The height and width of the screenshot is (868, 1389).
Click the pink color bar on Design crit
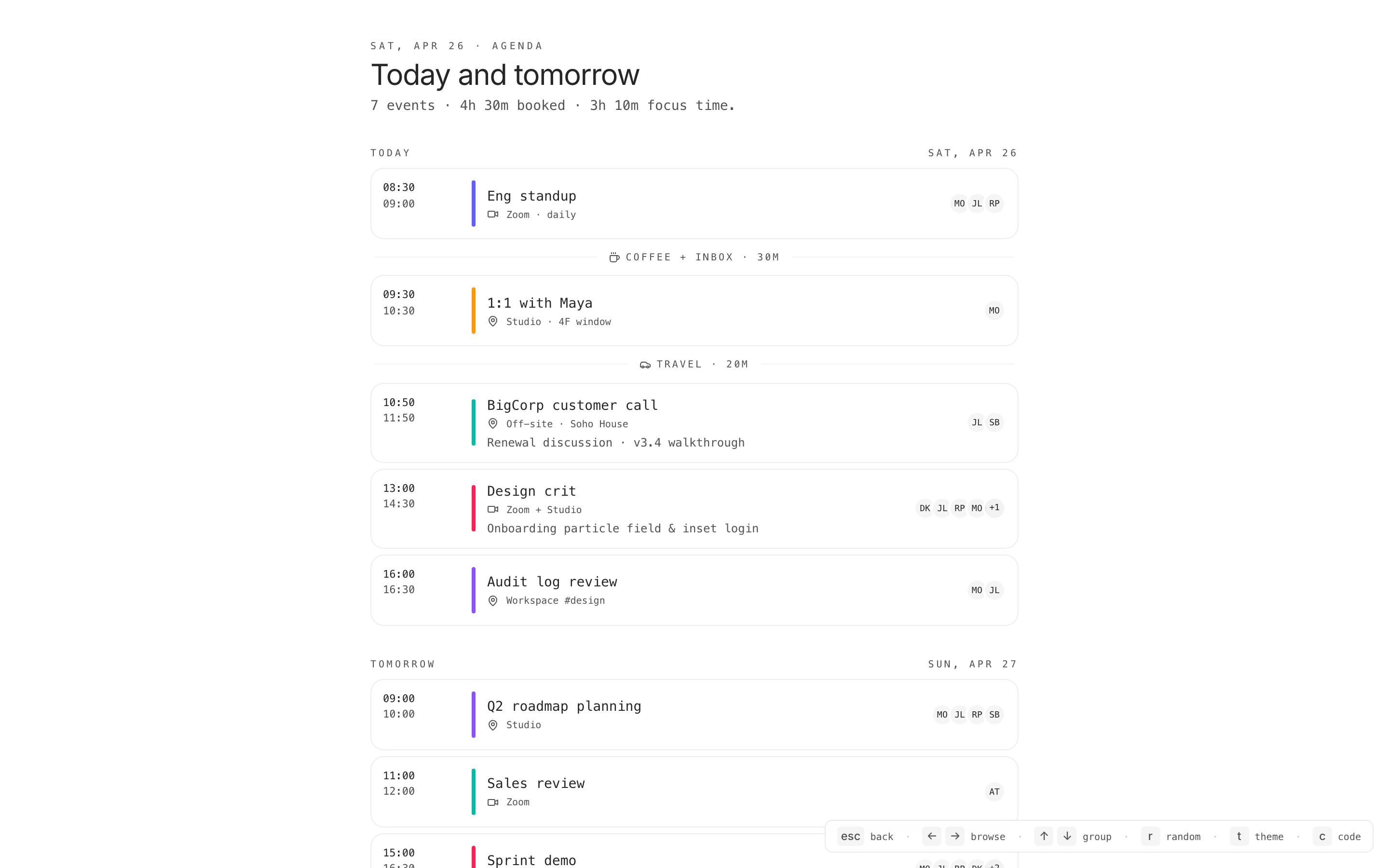pos(474,508)
